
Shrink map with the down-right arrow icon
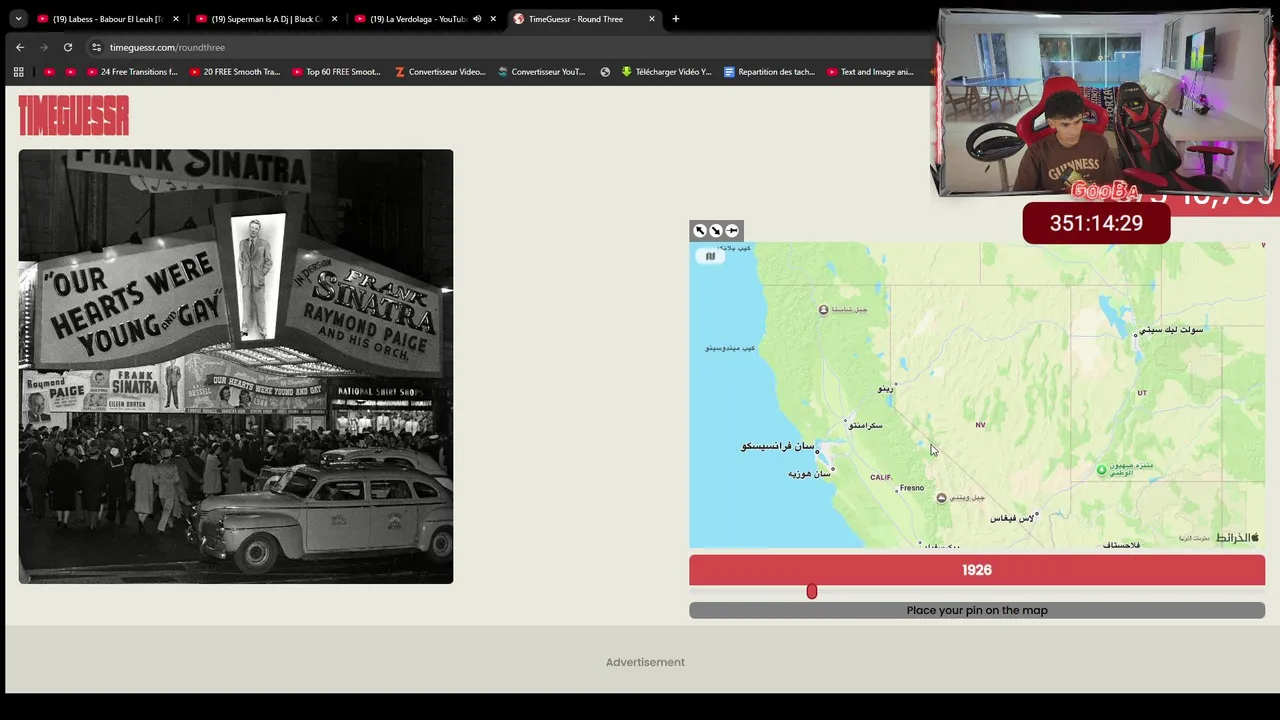[x=716, y=231]
